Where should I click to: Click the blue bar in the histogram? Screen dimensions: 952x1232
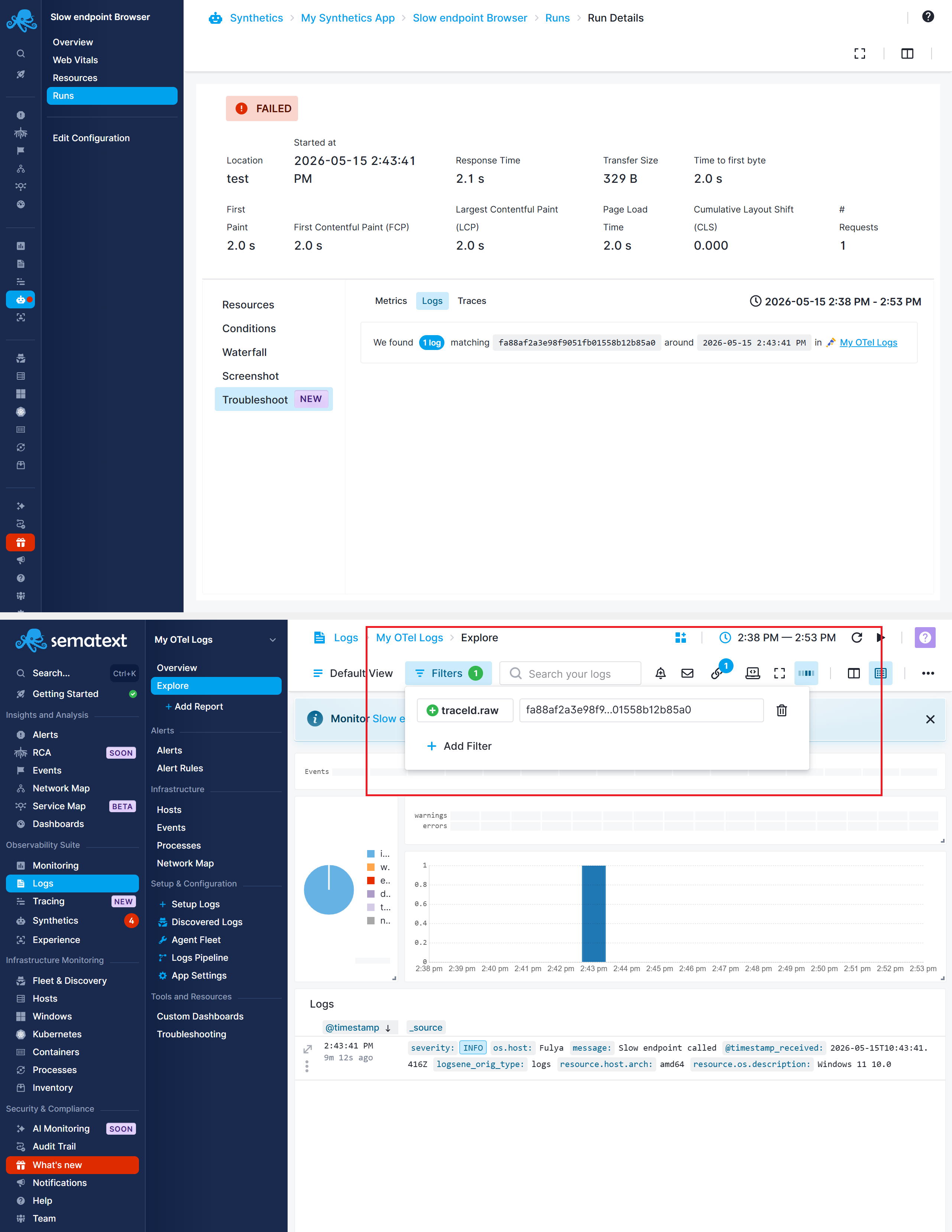click(593, 913)
